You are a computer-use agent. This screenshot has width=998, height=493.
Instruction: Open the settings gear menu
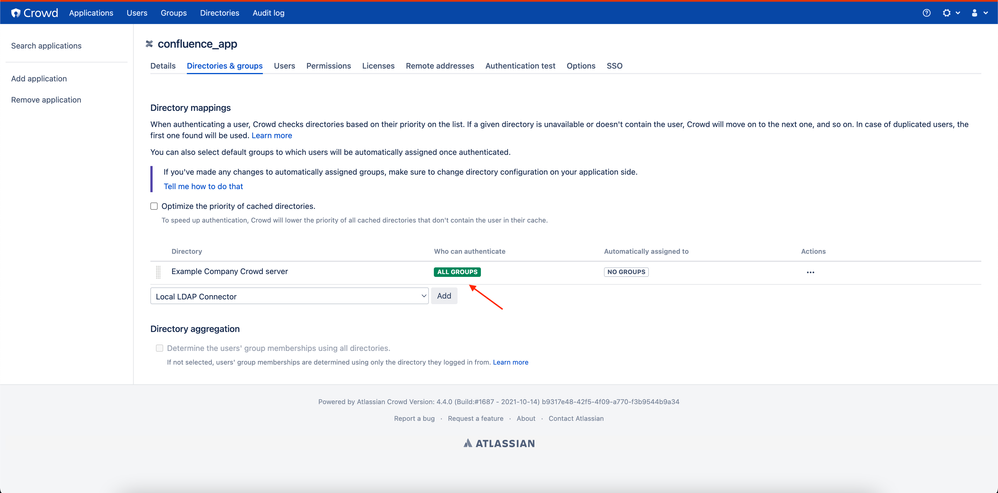pos(951,13)
